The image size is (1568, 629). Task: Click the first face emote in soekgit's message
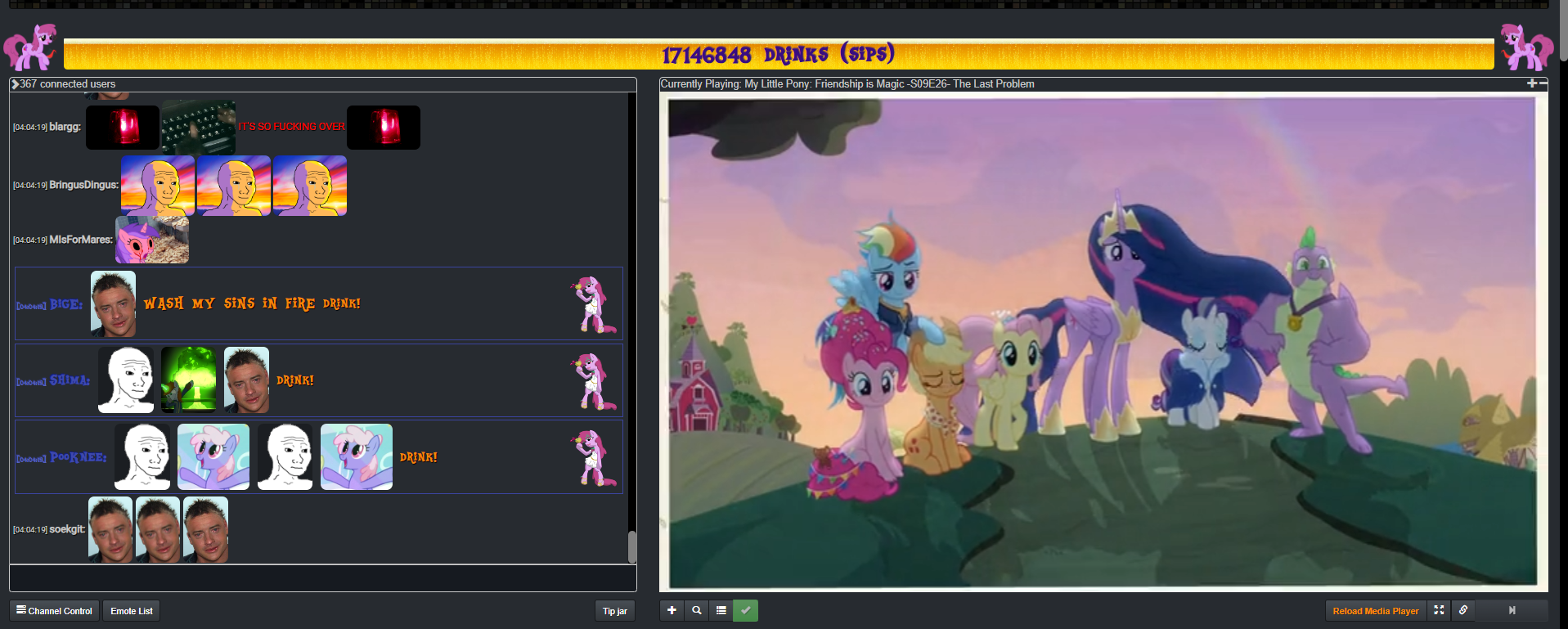coord(110,529)
